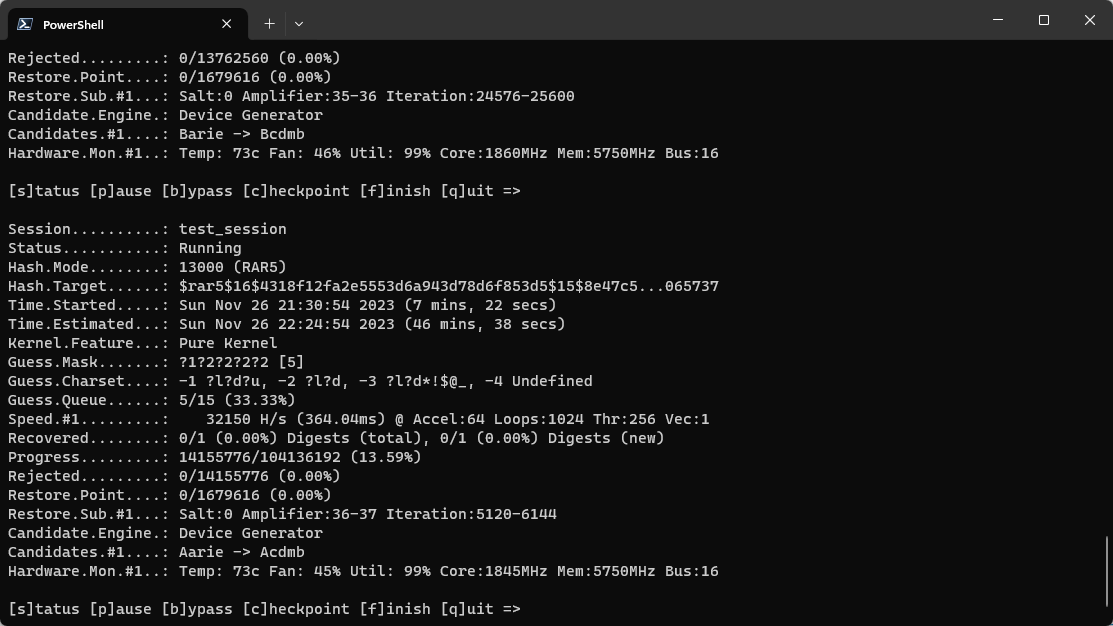The image size is (1113, 626).
Task: Minimize the terminal window
Action: [998, 20]
